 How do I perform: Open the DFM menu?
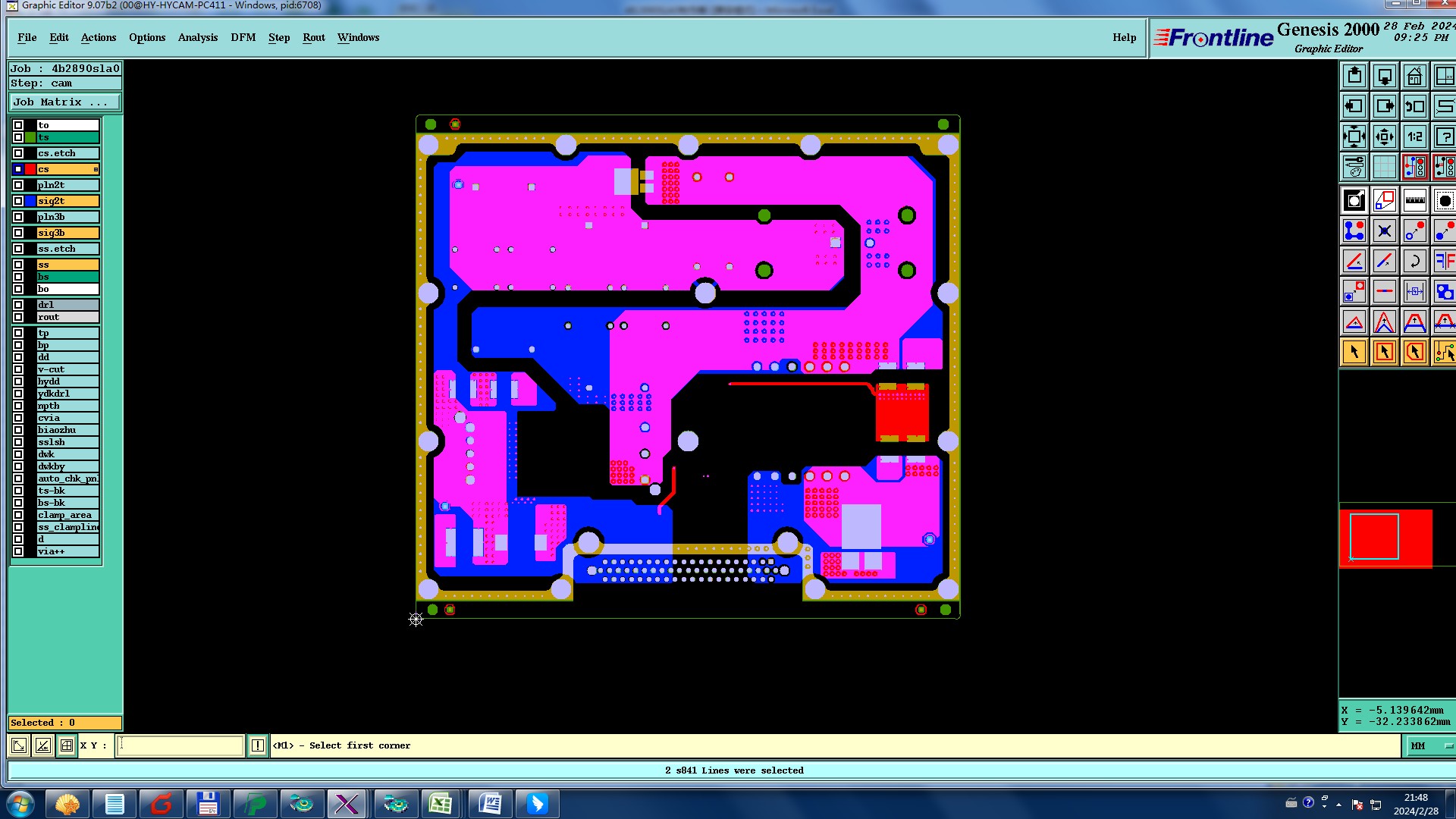tap(243, 37)
